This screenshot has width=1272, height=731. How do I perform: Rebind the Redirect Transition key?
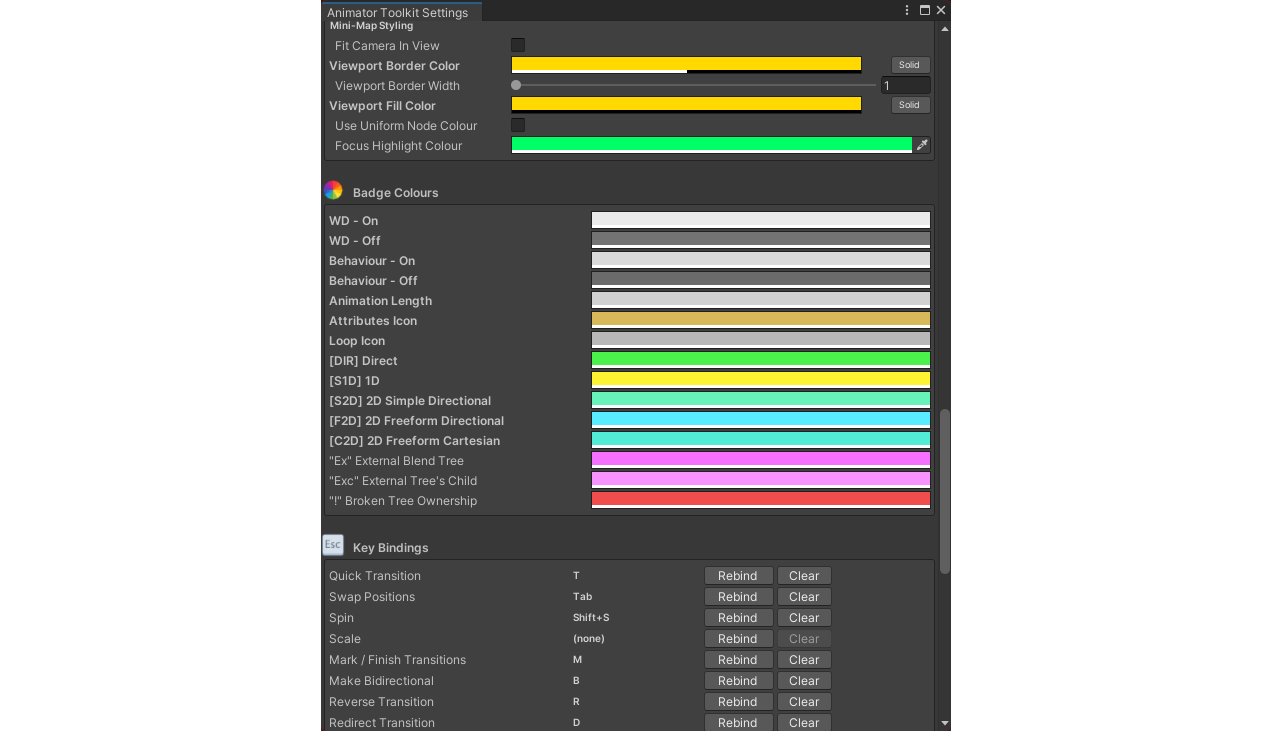[x=738, y=722]
